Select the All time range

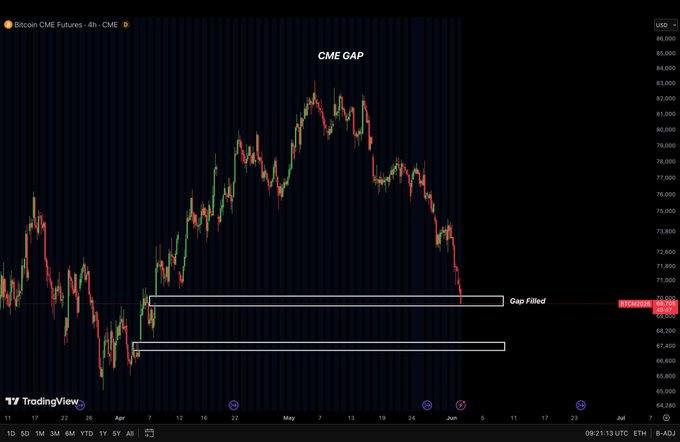pos(130,433)
